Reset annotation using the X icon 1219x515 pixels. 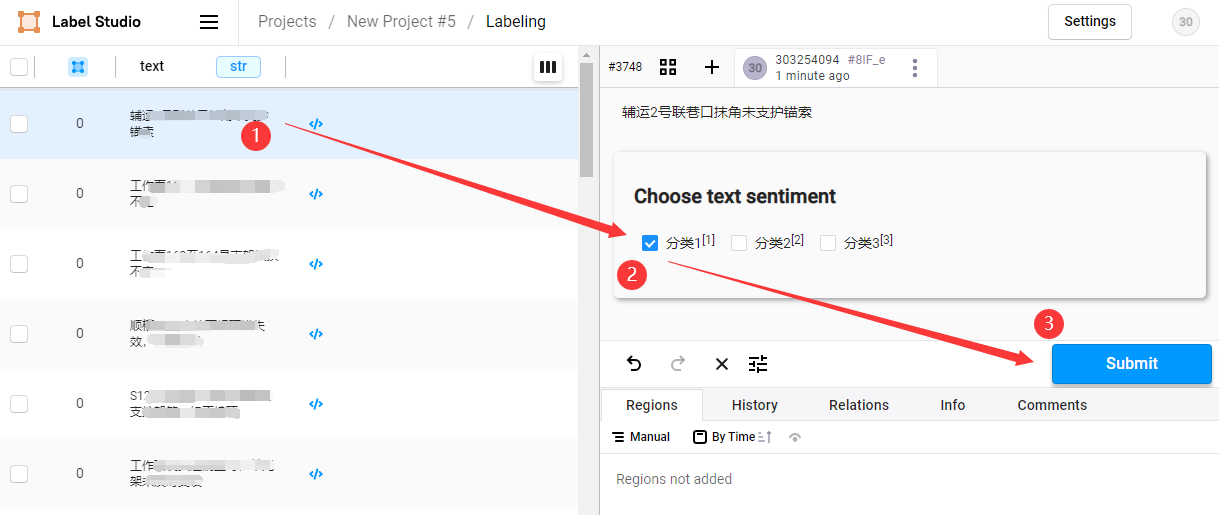(x=722, y=364)
